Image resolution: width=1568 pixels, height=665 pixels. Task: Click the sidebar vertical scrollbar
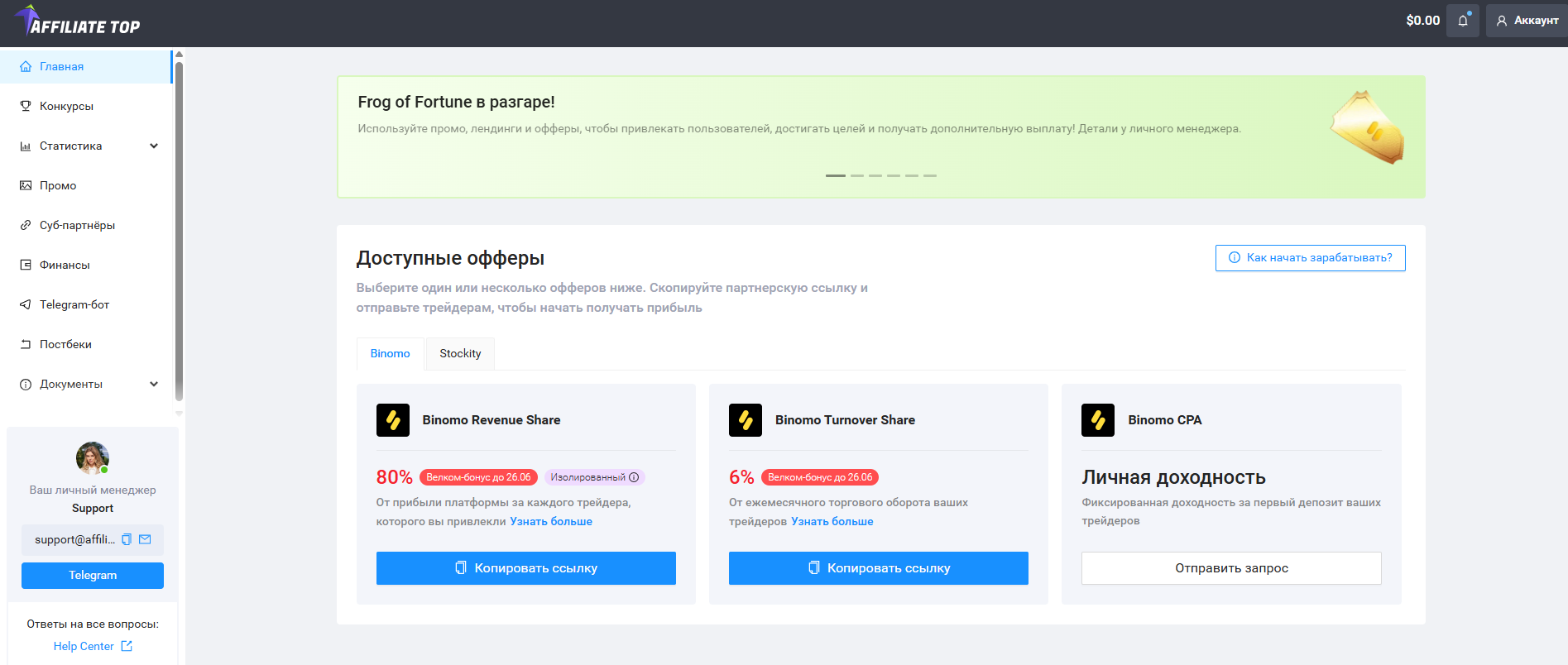pyautogui.click(x=179, y=230)
